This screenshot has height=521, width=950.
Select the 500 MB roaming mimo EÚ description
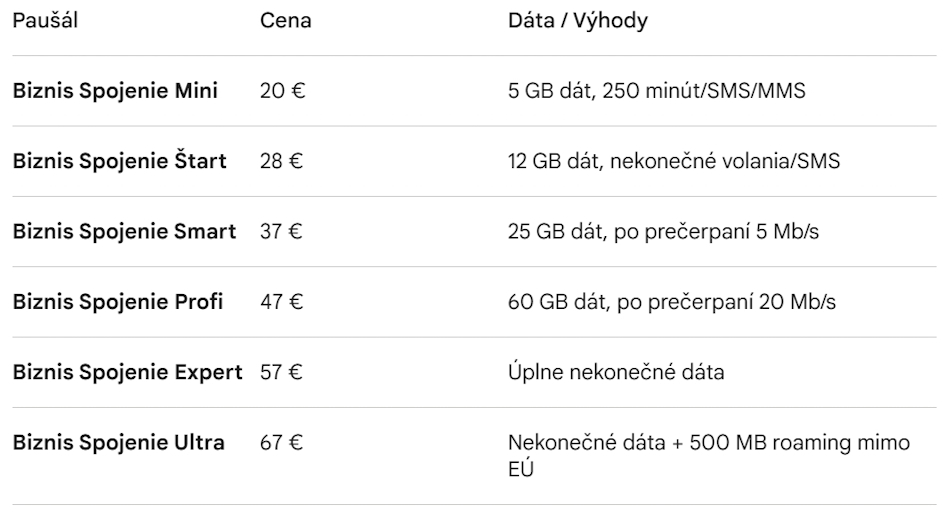pos(709,455)
